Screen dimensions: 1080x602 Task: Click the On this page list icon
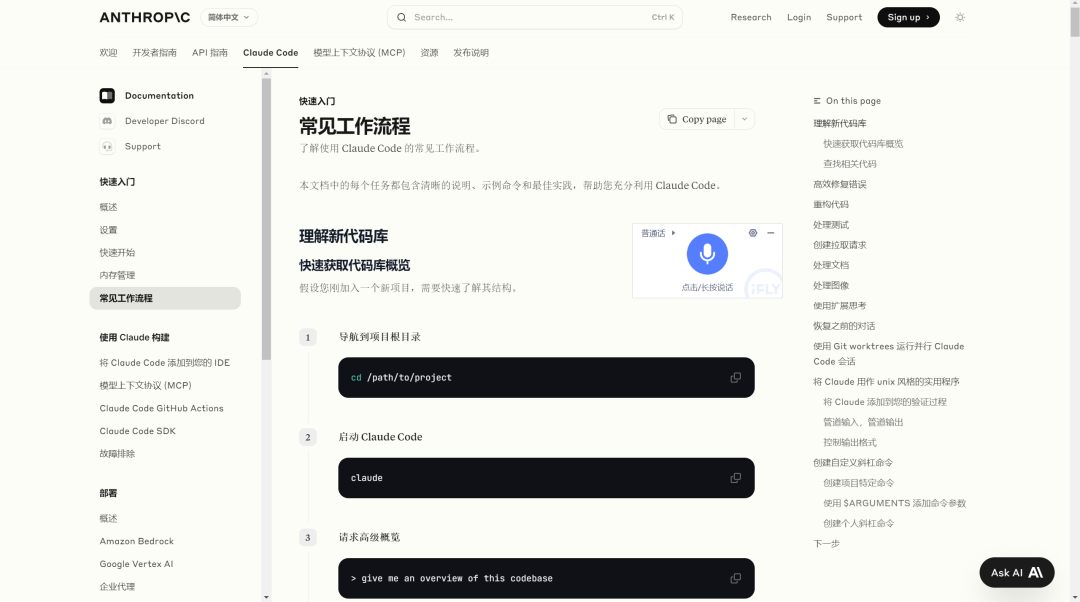(x=817, y=101)
